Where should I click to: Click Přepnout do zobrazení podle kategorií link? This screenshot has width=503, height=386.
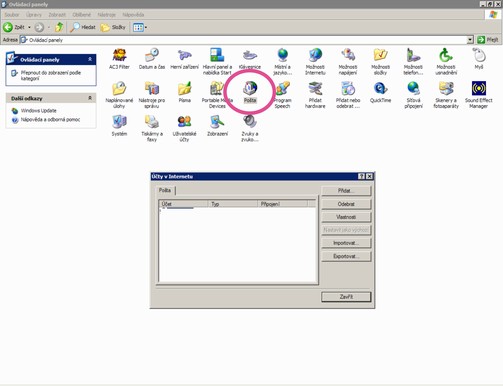[x=50, y=75]
